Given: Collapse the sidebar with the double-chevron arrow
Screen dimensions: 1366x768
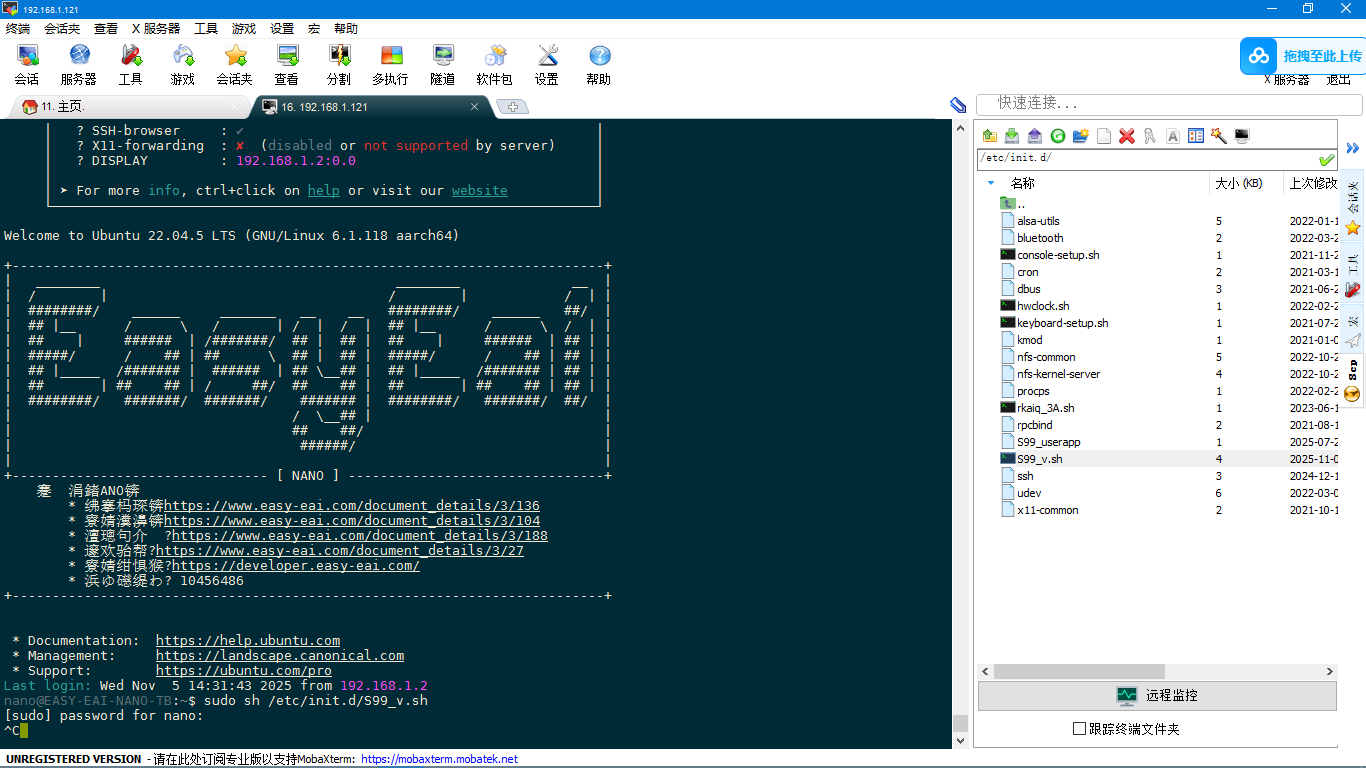Looking at the screenshot, I should click(1353, 148).
